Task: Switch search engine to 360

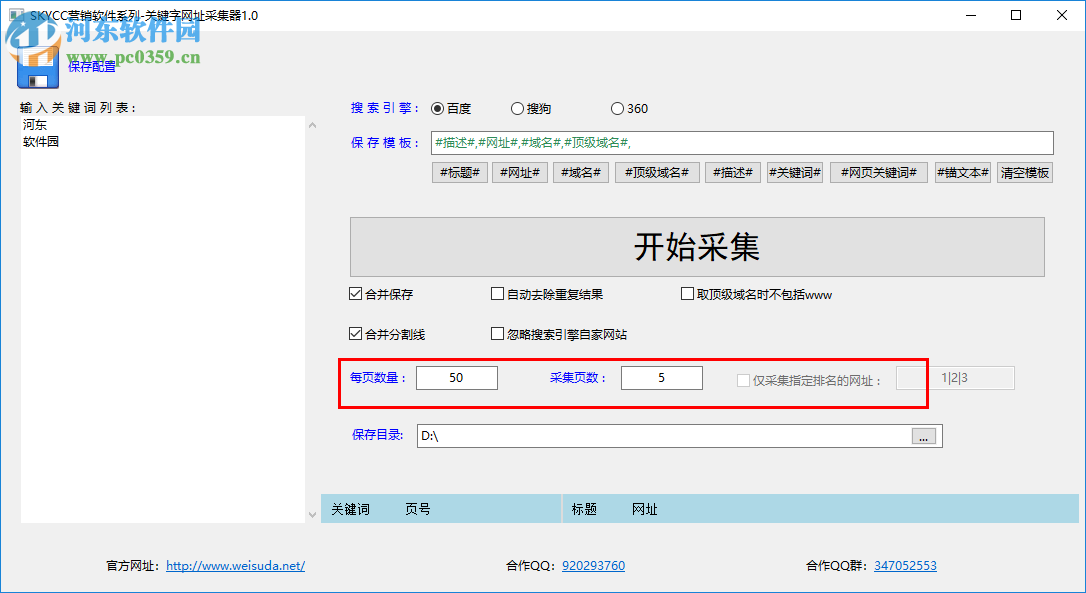Action: 617,108
